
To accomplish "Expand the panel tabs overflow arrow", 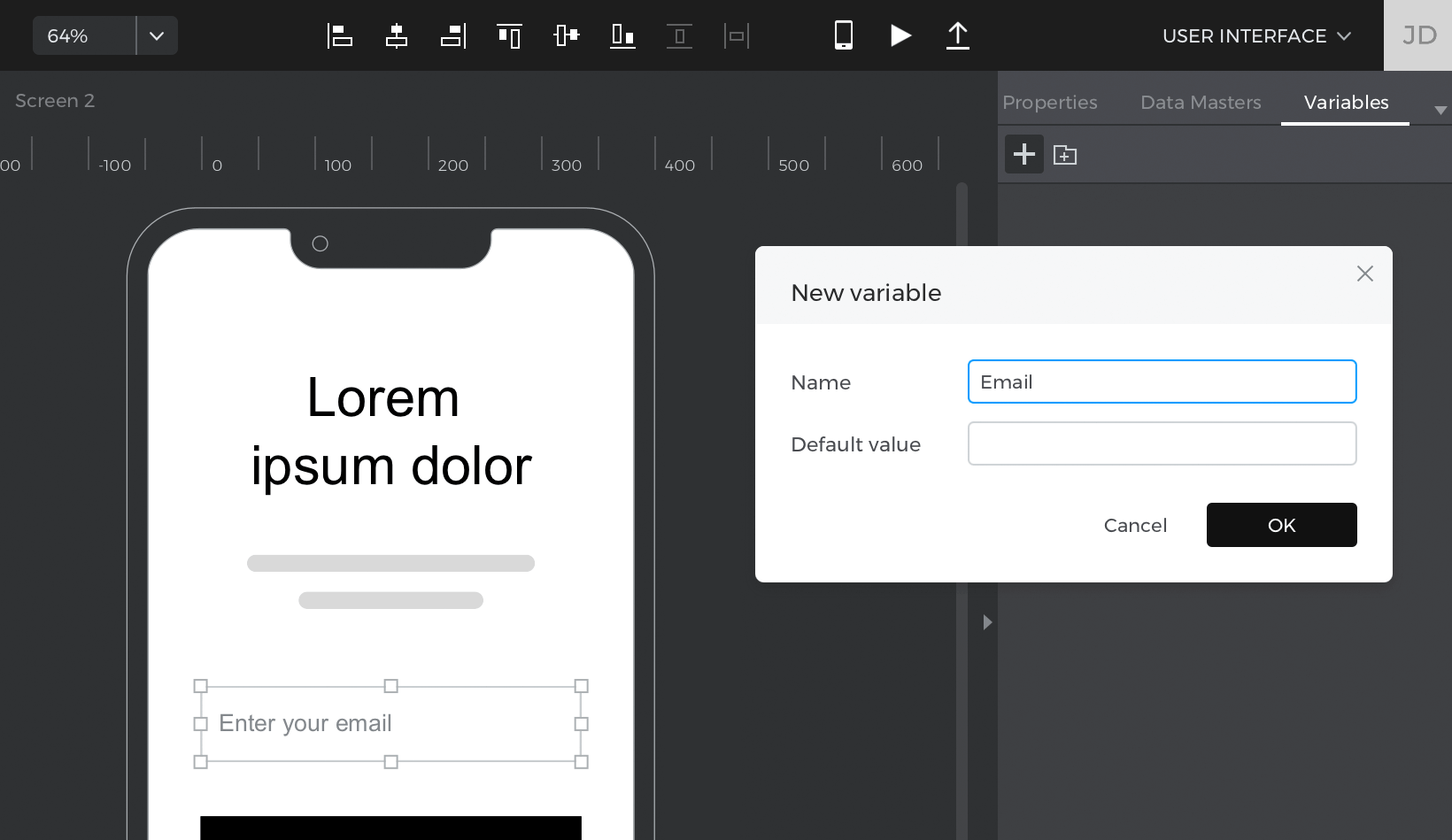I will (1440, 111).
